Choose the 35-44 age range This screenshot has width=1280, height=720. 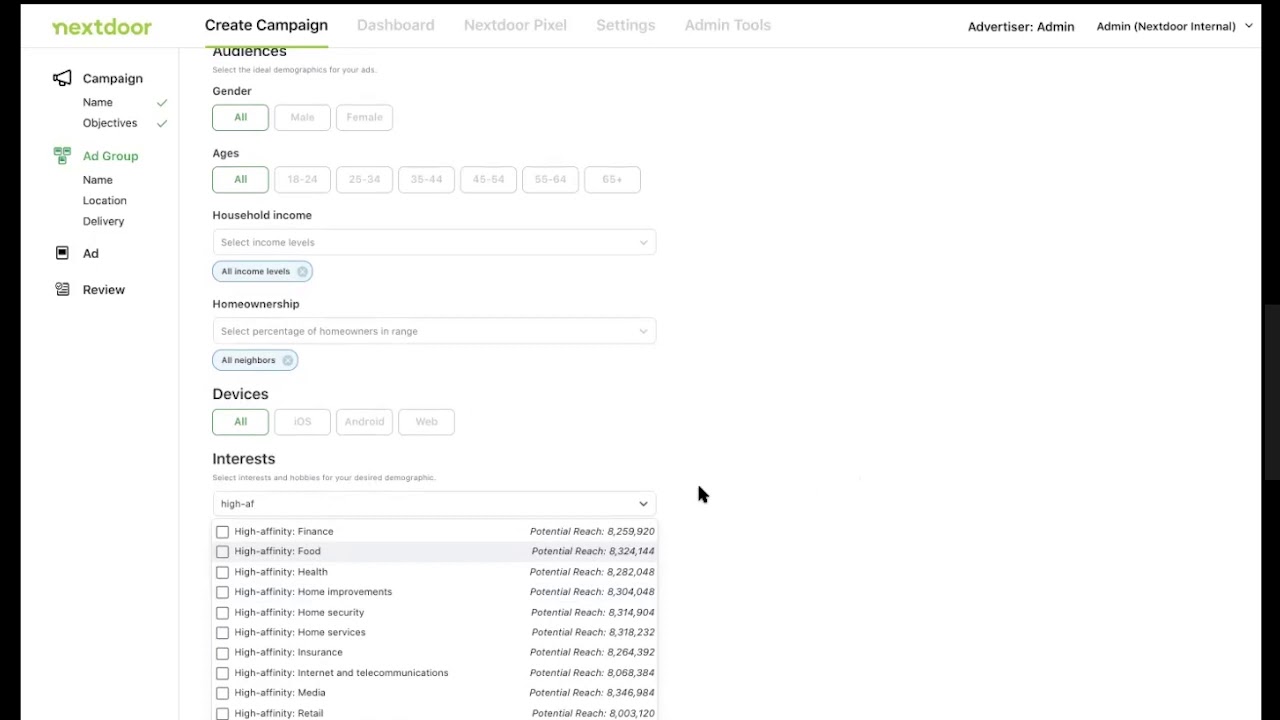426,179
